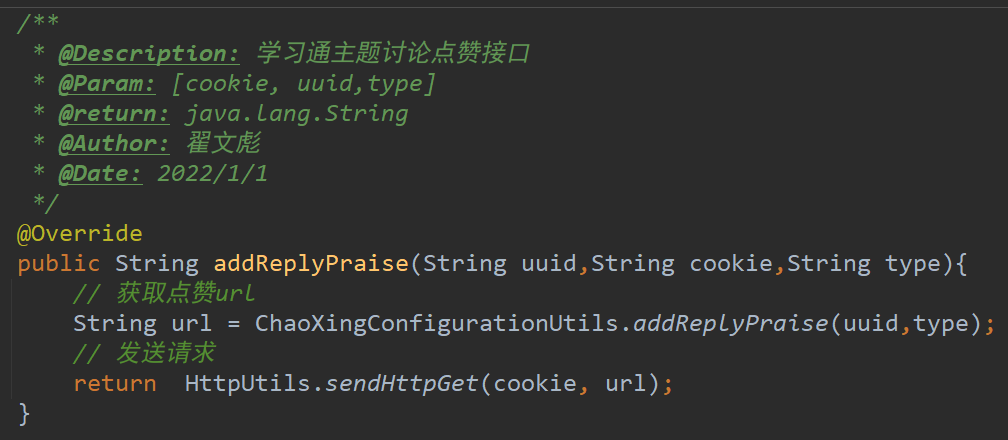Click the return keyword before HttpUtils
This screenshot has height=440, width=1008.
click(x=114, y=384)
